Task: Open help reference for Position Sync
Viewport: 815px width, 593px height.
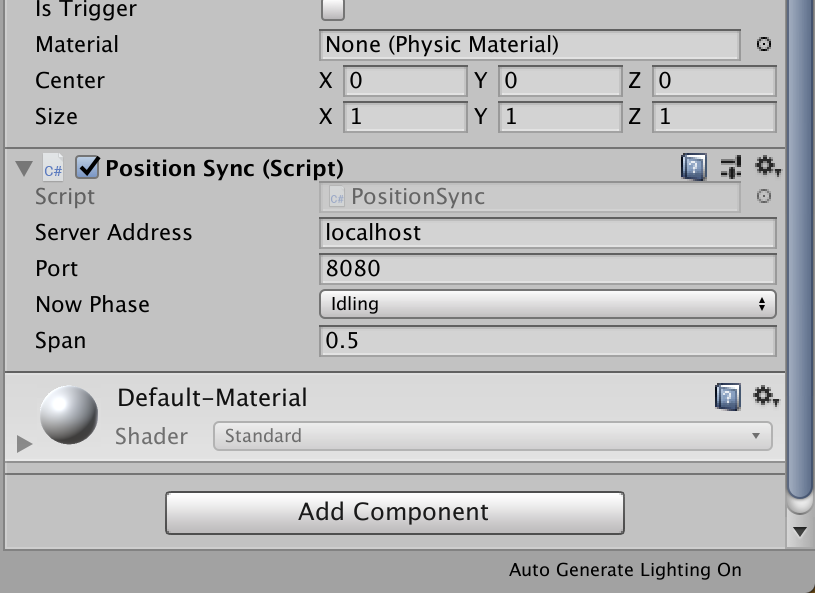Action: [694, 167]
